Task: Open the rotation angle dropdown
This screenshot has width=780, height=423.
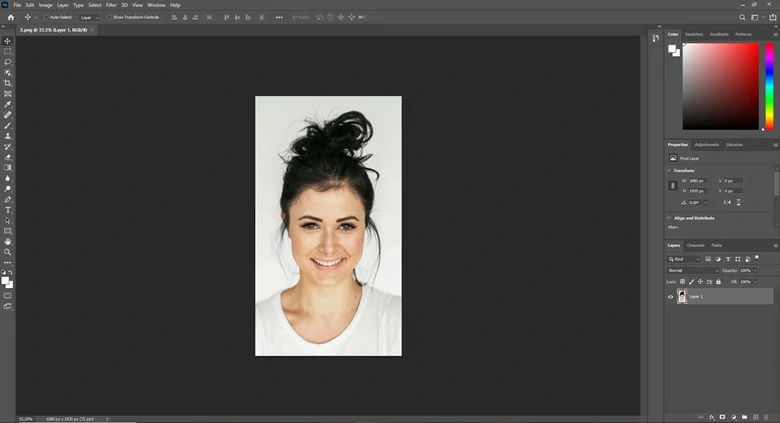Action: pyautogui.click(x=705, y=203)
